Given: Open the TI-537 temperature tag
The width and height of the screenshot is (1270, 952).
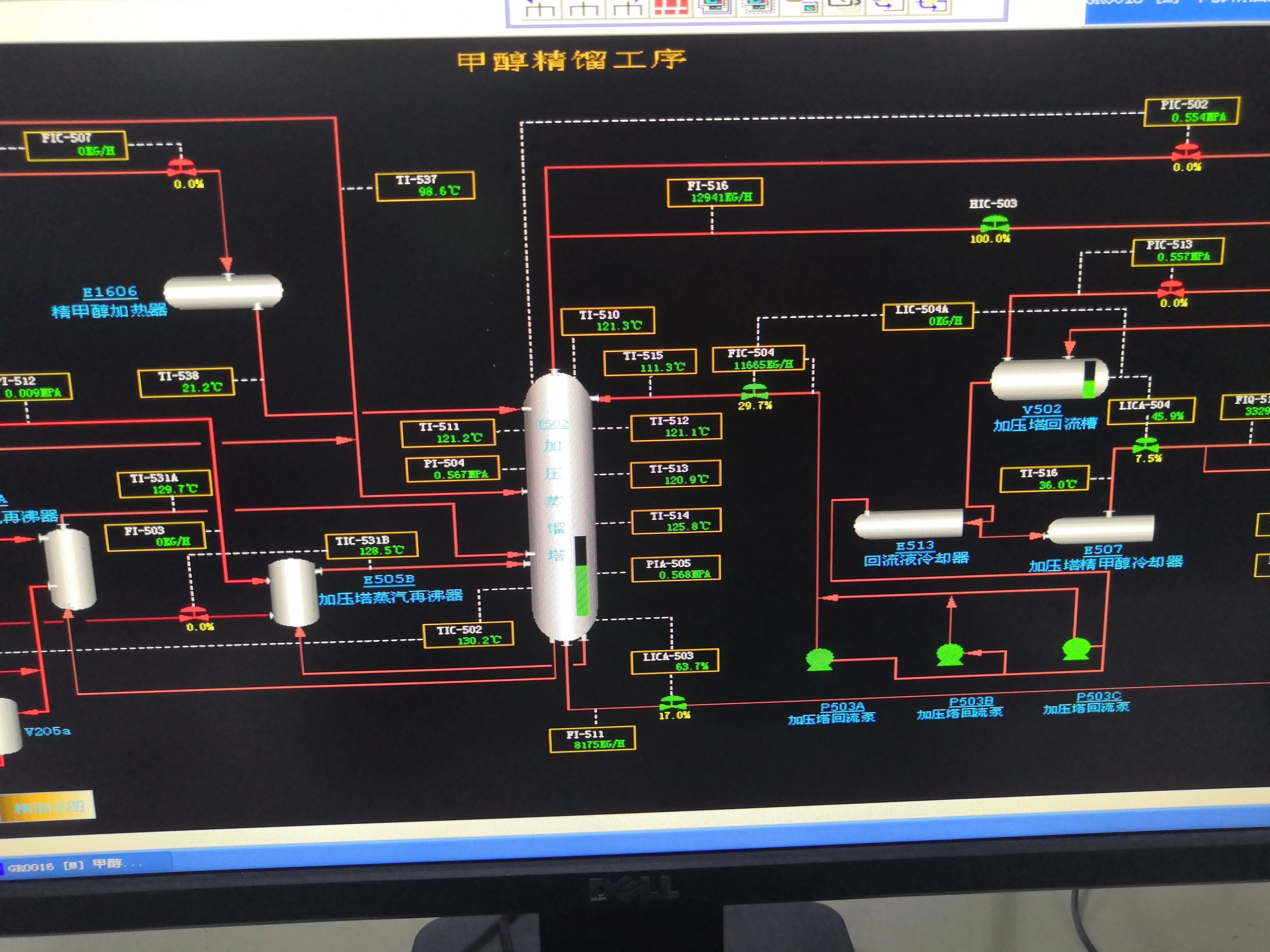Looking at the screenshot, I should click(x=426, y=186).
